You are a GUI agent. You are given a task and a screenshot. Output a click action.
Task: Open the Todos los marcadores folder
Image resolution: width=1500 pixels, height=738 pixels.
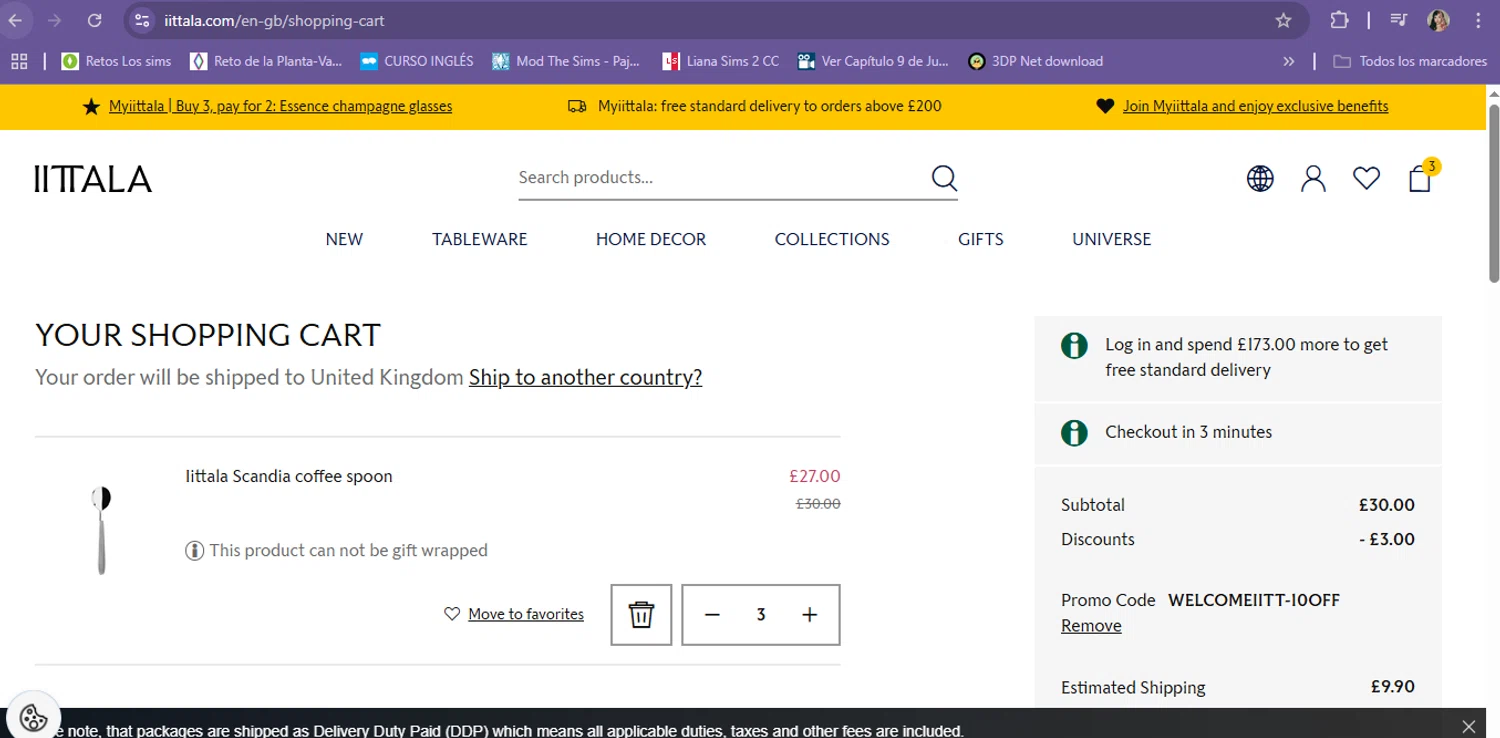pos(1410,61)
